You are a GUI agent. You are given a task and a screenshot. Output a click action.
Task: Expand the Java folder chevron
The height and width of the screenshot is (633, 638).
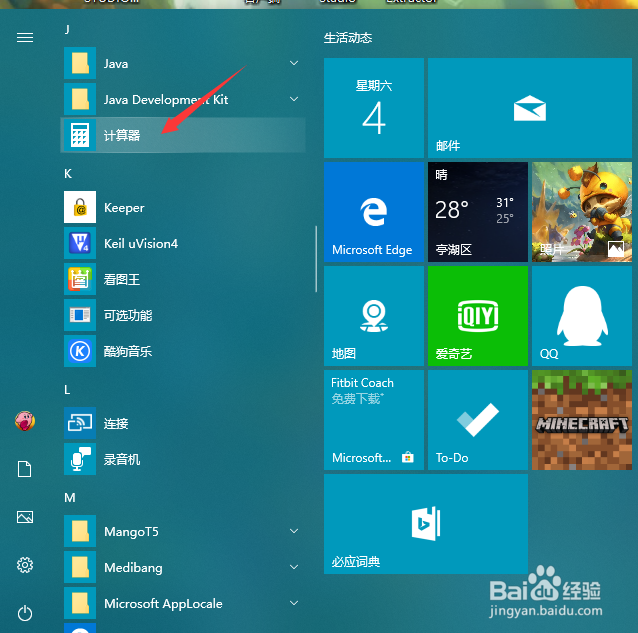tap(294, 63)
